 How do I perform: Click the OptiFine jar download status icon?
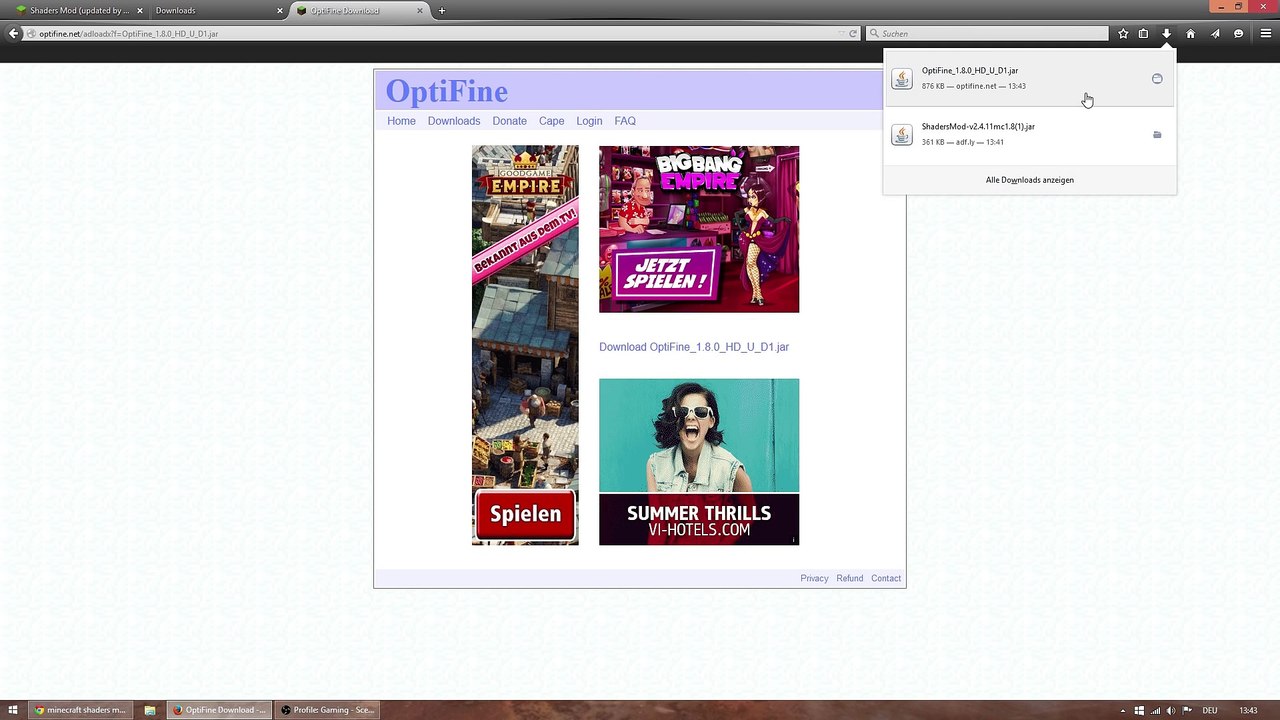point(1157,78)
